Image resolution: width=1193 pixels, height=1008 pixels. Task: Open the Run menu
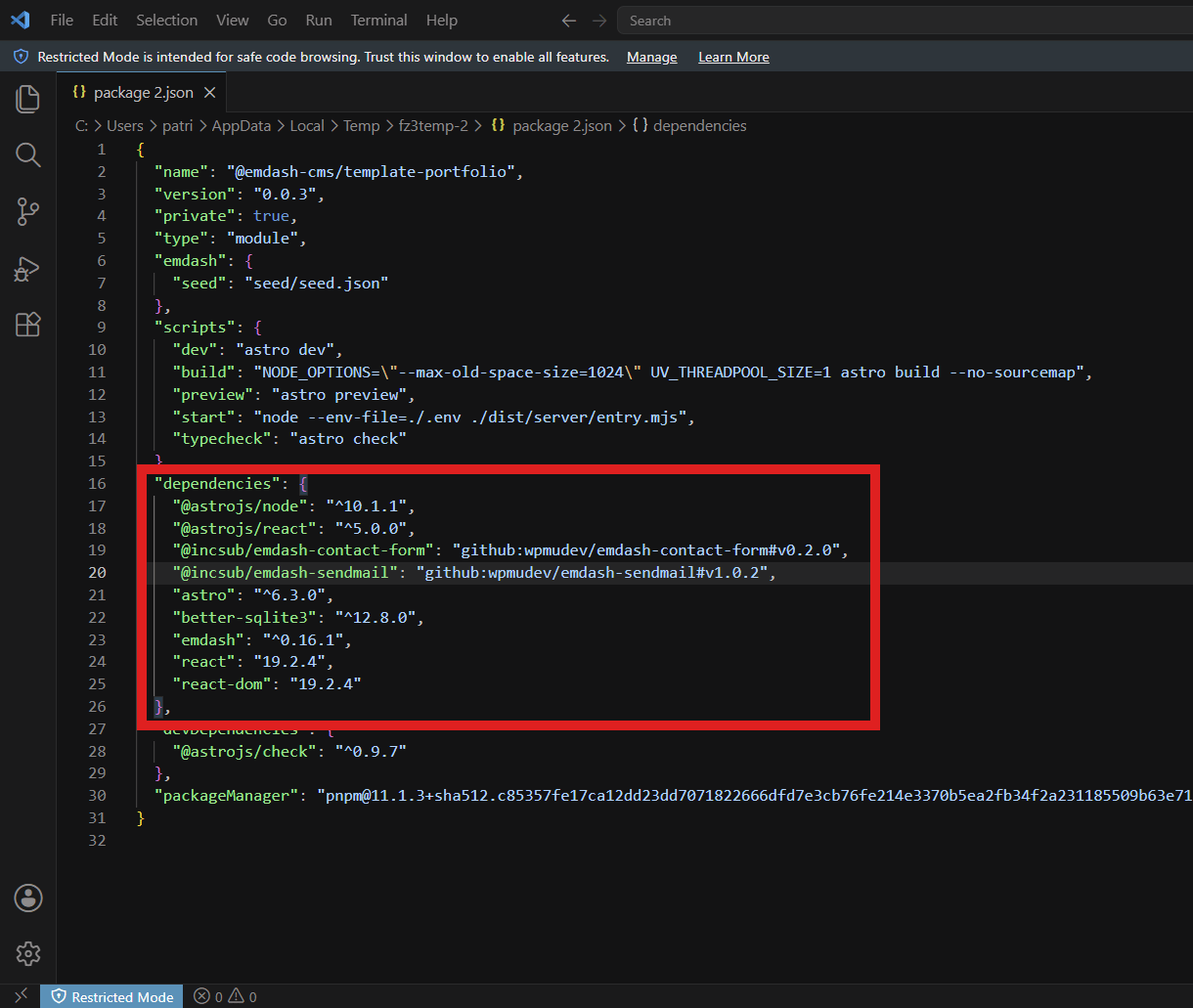coord(319,21)
